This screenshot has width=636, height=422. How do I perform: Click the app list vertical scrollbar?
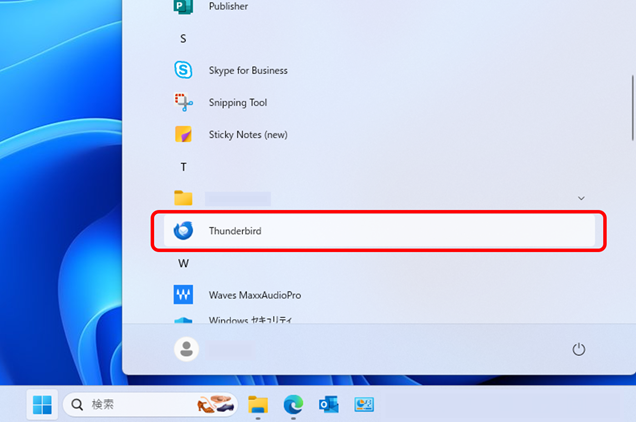pyautogui.click(x=632, y=100)
